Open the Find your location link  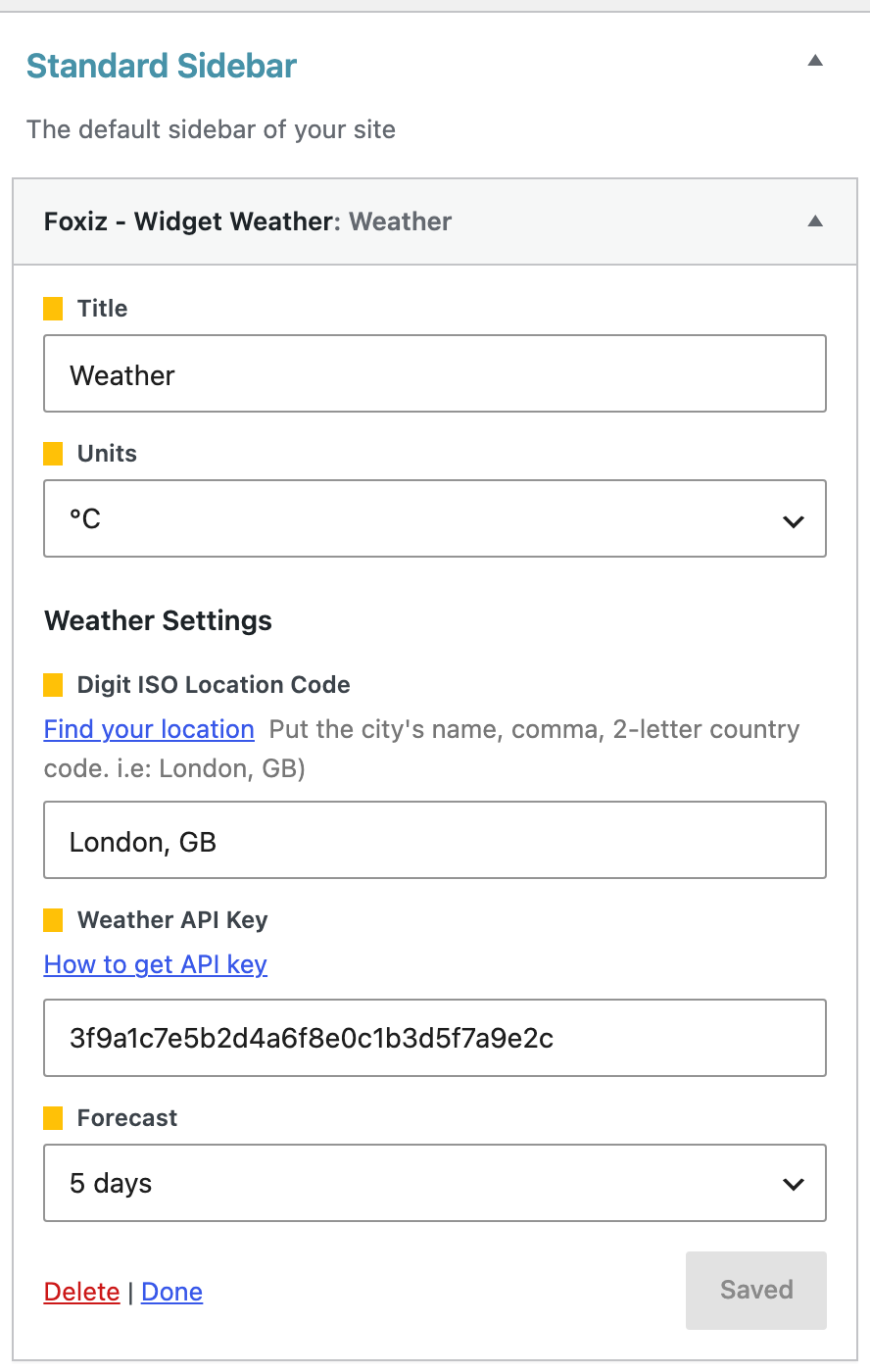pyautogui.click(x=149, y=729)
